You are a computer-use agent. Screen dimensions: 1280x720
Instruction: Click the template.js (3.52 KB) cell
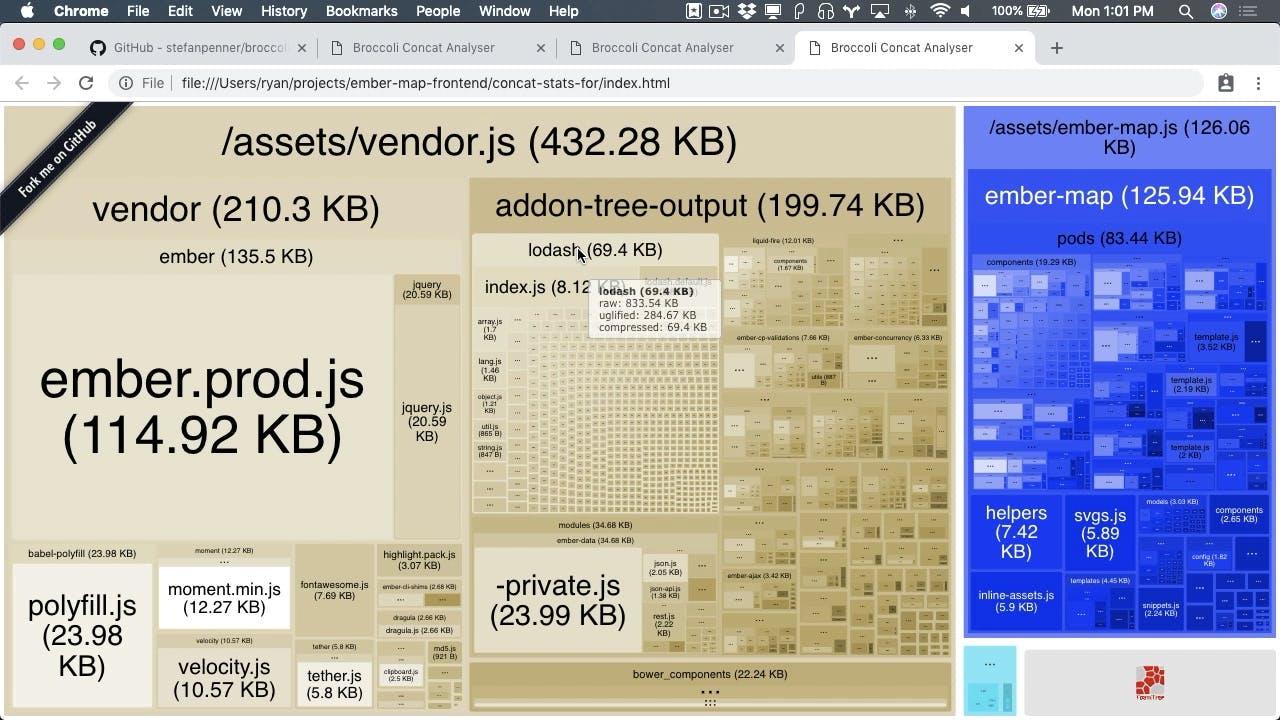coord(1216,342)
